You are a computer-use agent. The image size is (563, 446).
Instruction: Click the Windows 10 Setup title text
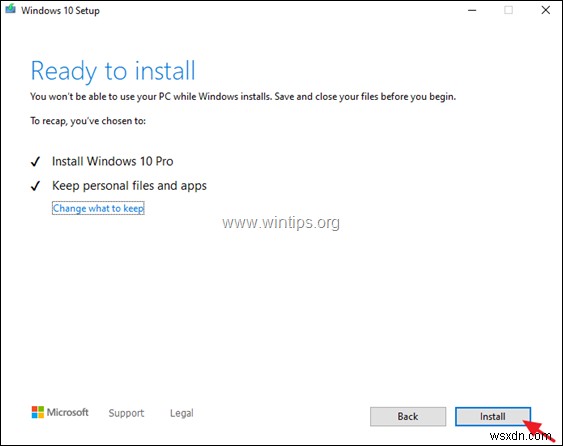coord(60,10)
